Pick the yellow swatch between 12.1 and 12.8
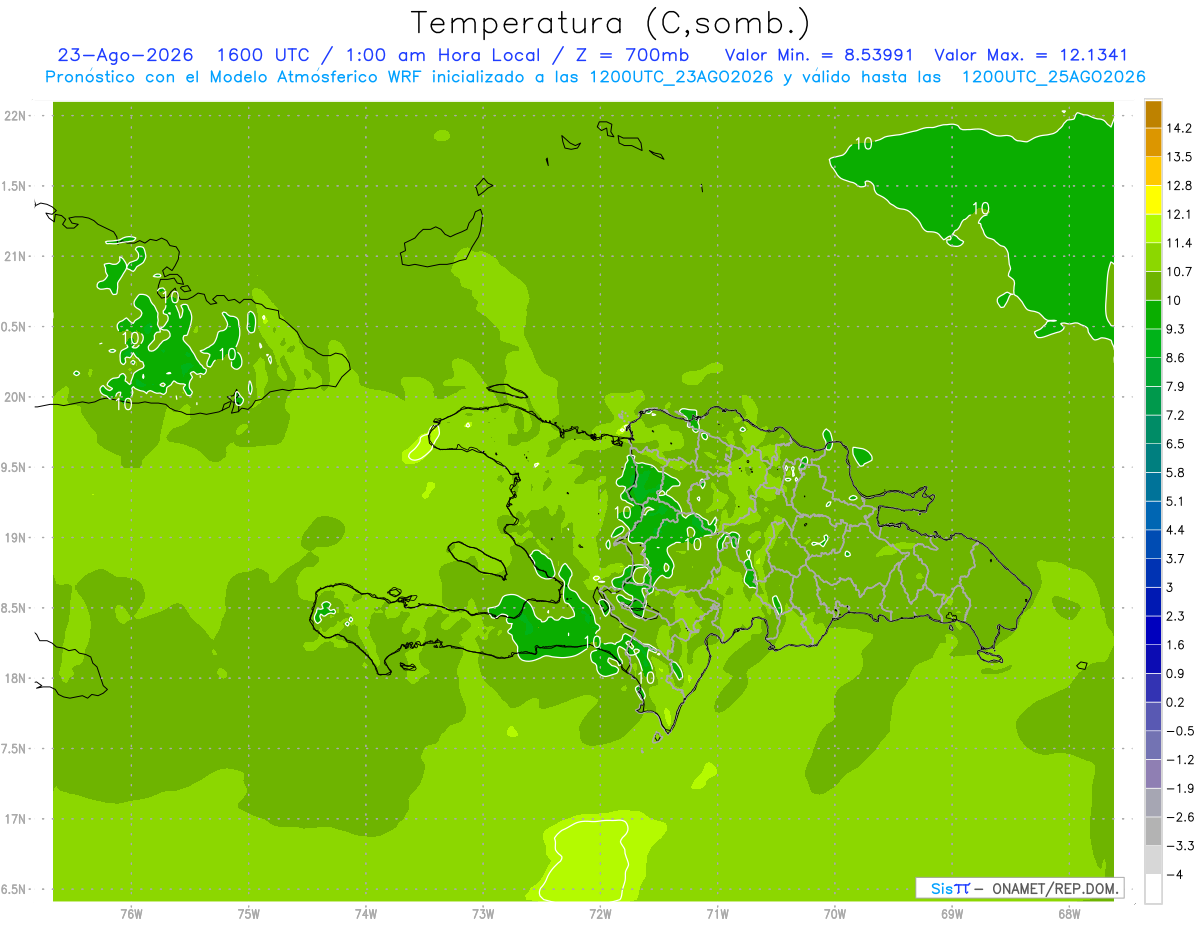This screenshot has height=927, width=1200. [x=1153, y=200]
